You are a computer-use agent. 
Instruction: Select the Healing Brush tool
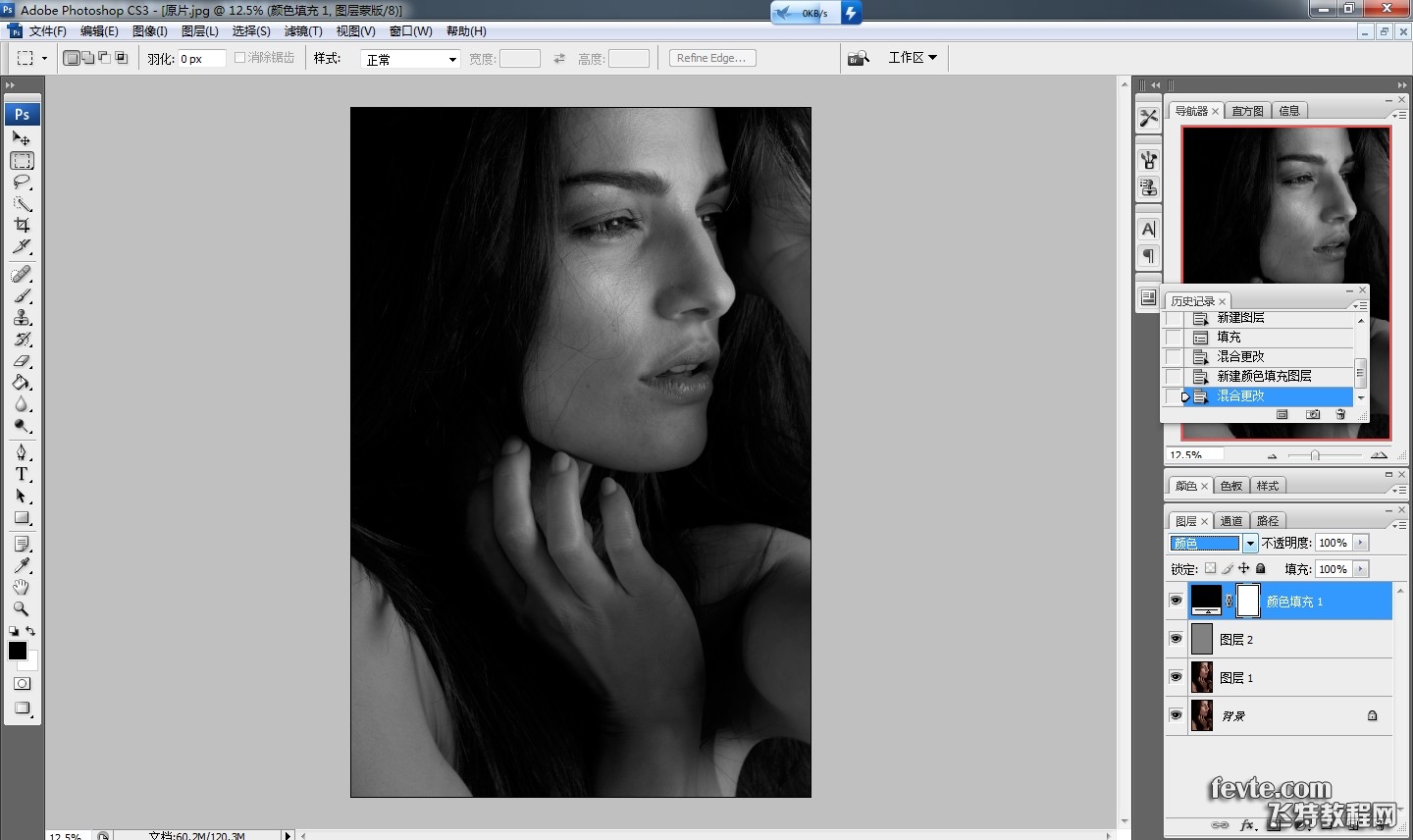click(22, 274)
